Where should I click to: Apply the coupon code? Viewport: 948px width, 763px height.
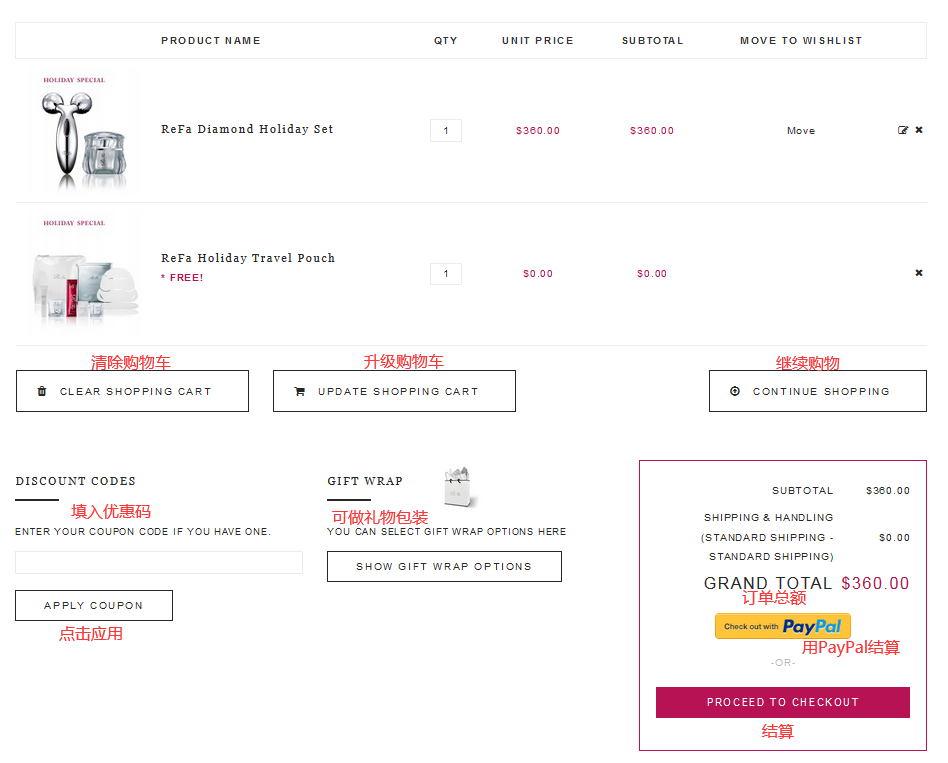point(94,605)
